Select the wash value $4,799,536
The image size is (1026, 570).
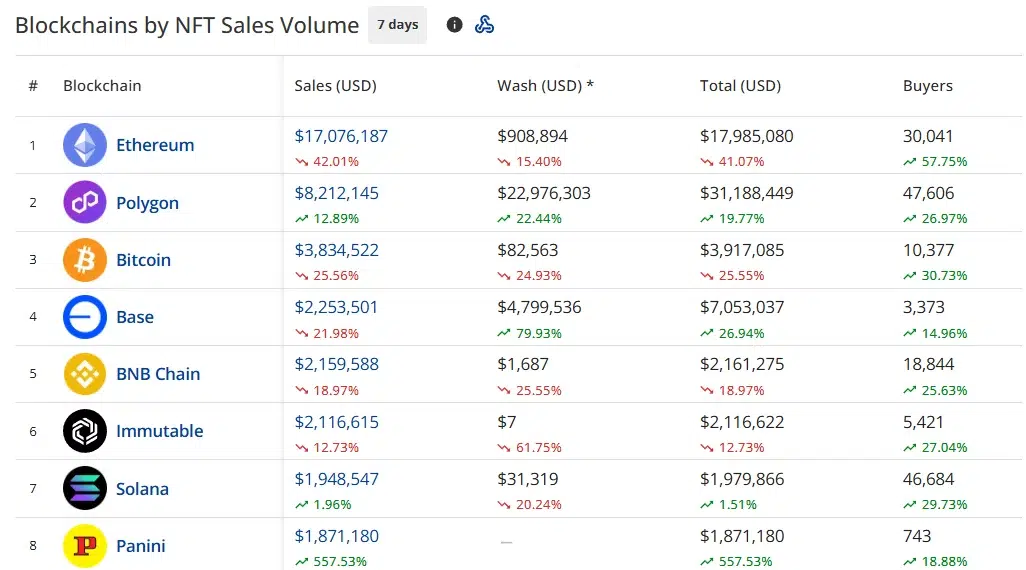[539, 307]
